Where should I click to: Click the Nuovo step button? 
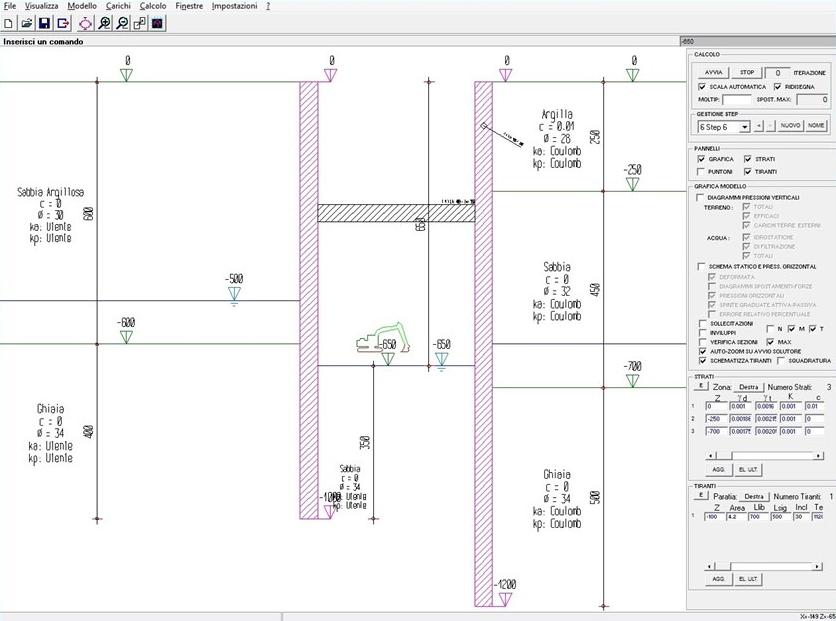point(791,126)
